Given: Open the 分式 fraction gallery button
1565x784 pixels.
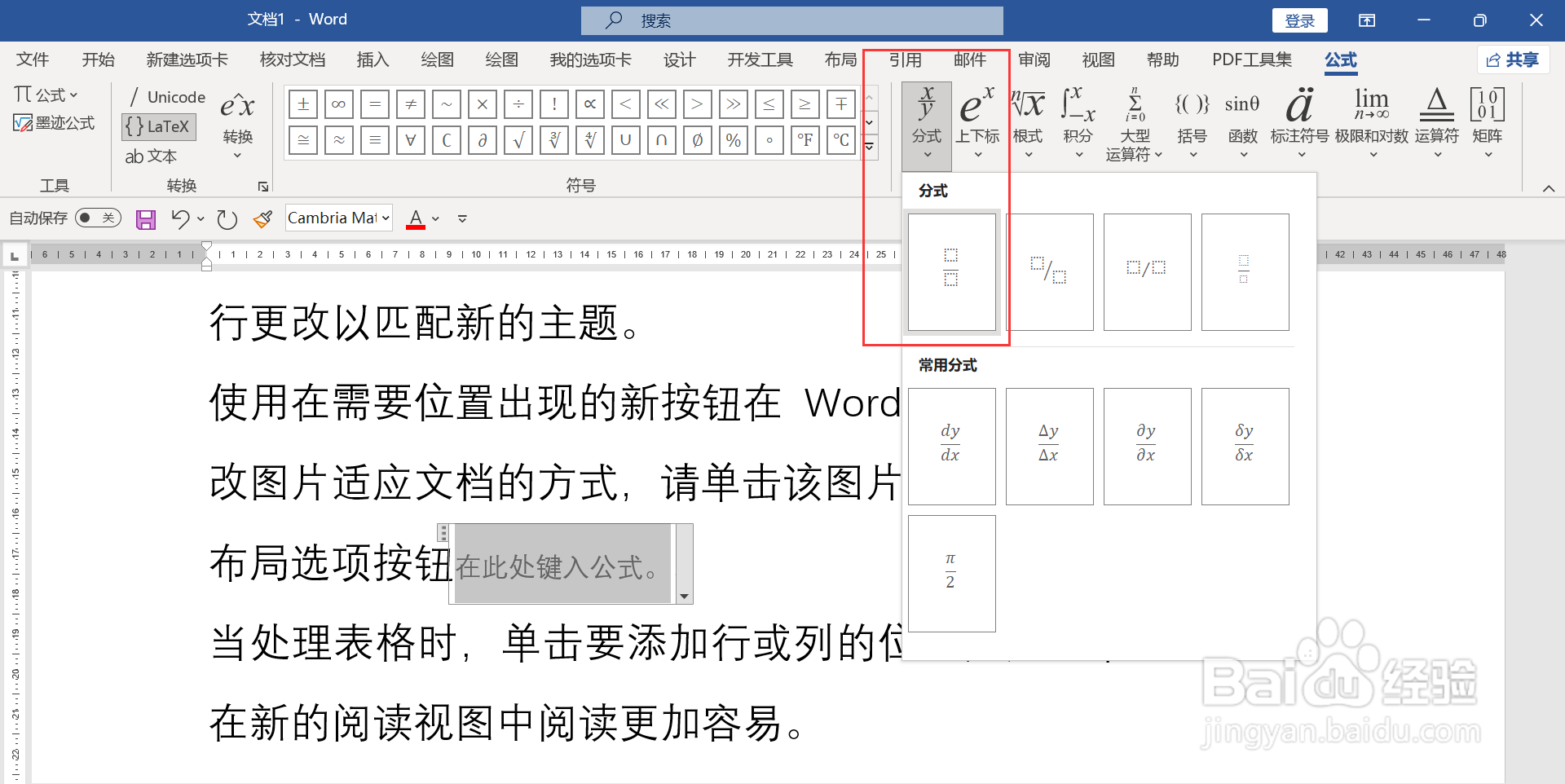Looking at the screenshot, I should 927,125.
